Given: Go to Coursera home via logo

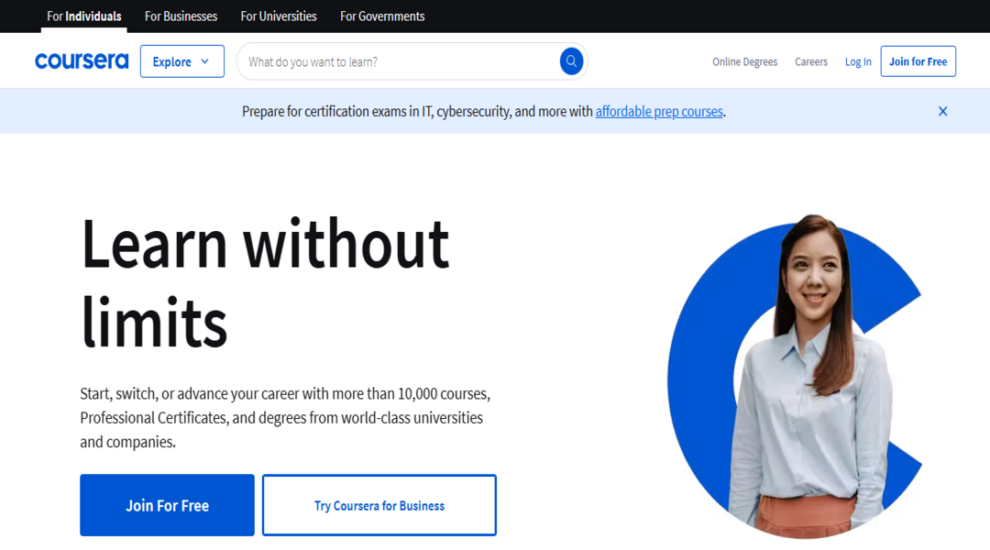Looking at the screenshot, I should pos(81,61).
